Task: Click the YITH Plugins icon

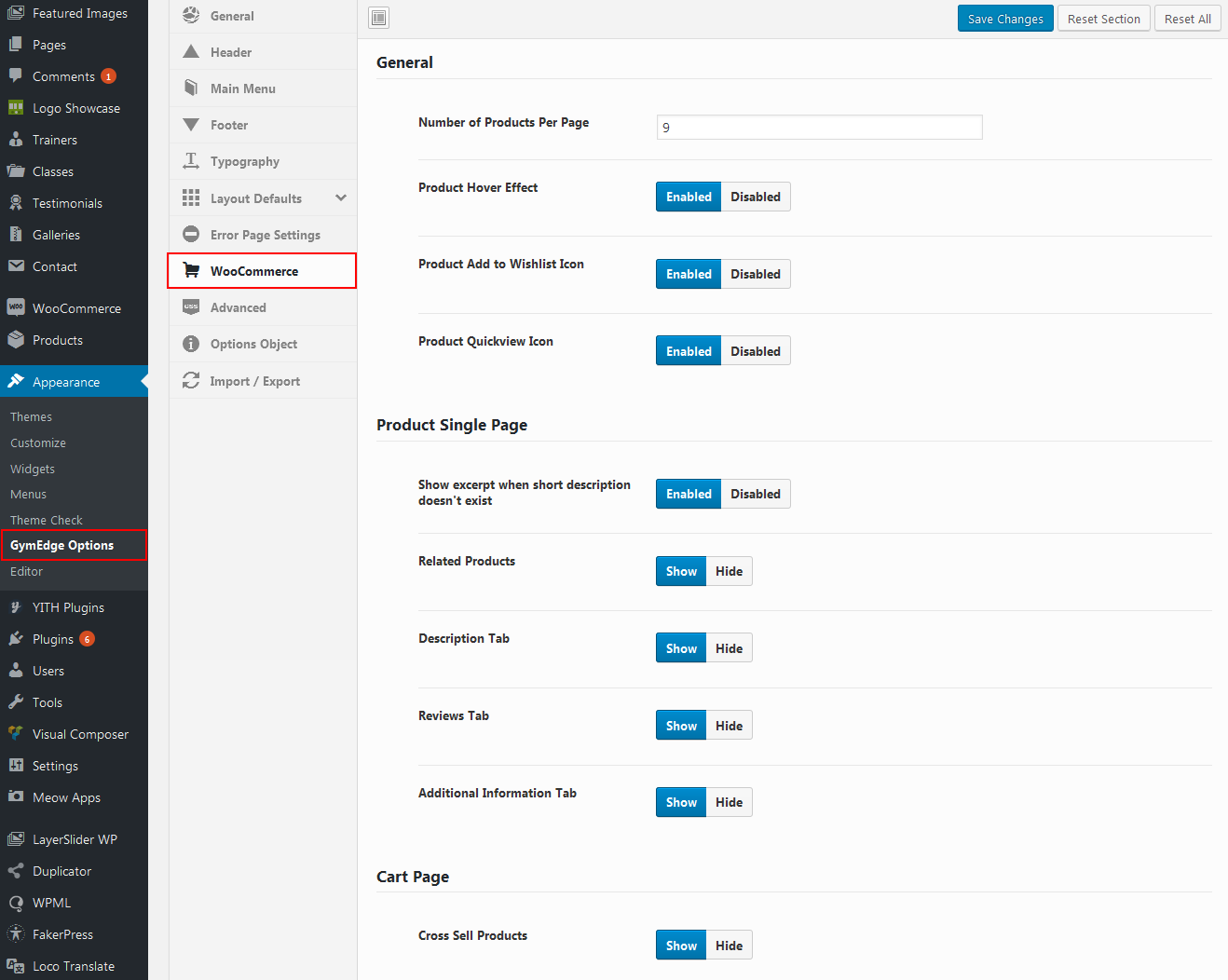Action: click(x=16, y=607)
